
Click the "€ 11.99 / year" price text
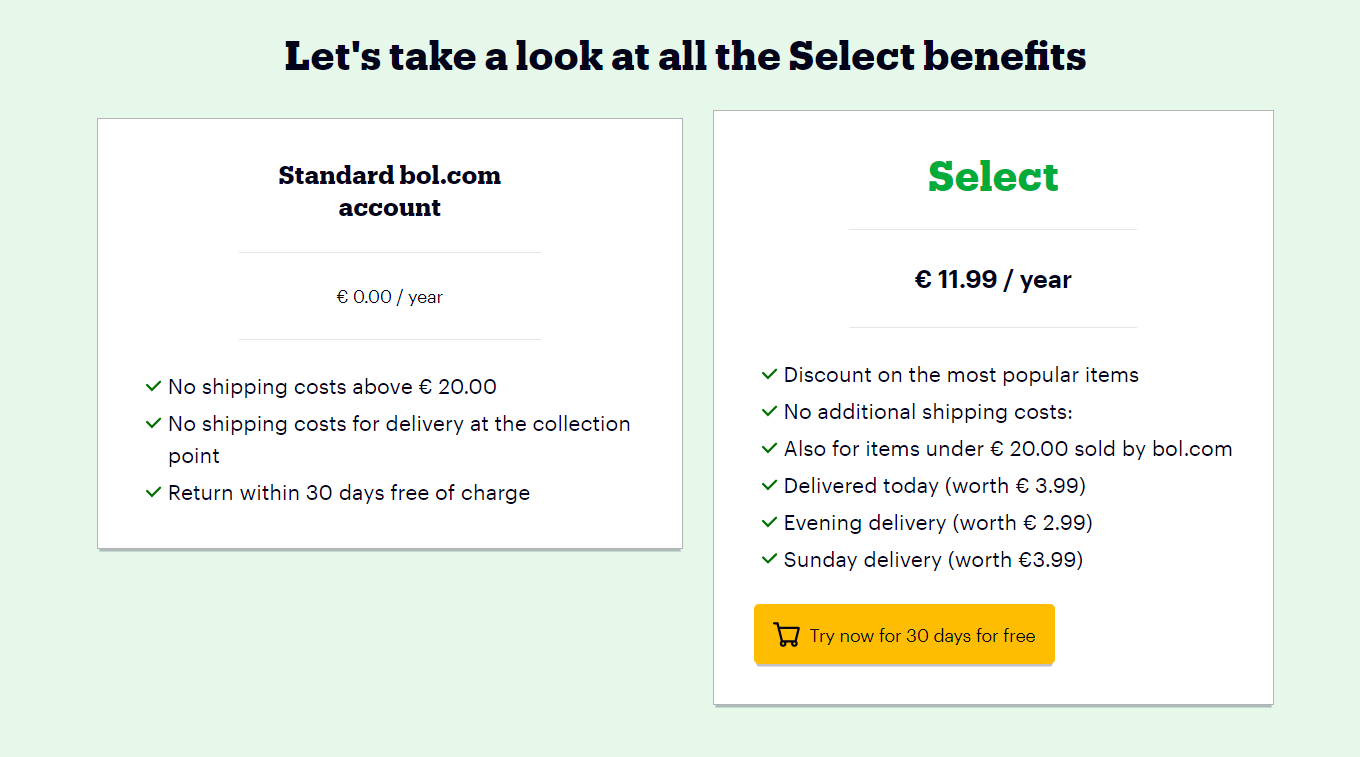click(x=993, y=280)
